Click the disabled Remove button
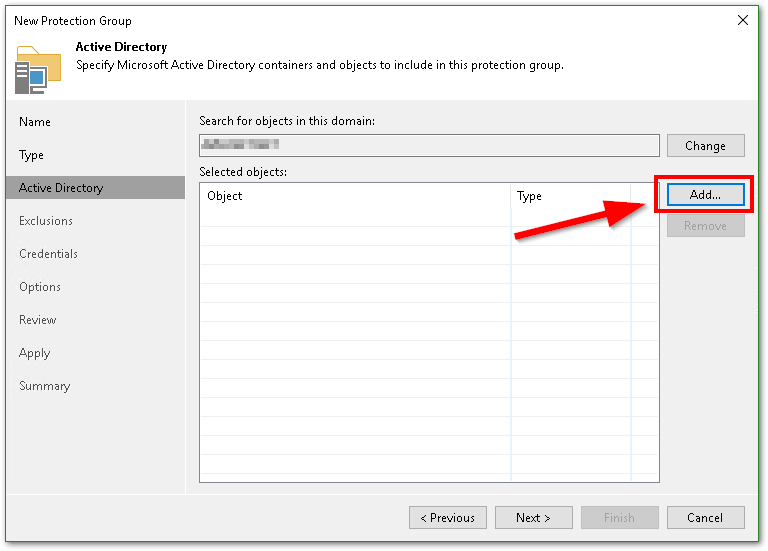This screenshot has width=768, height=551. (x=705, y=226)
